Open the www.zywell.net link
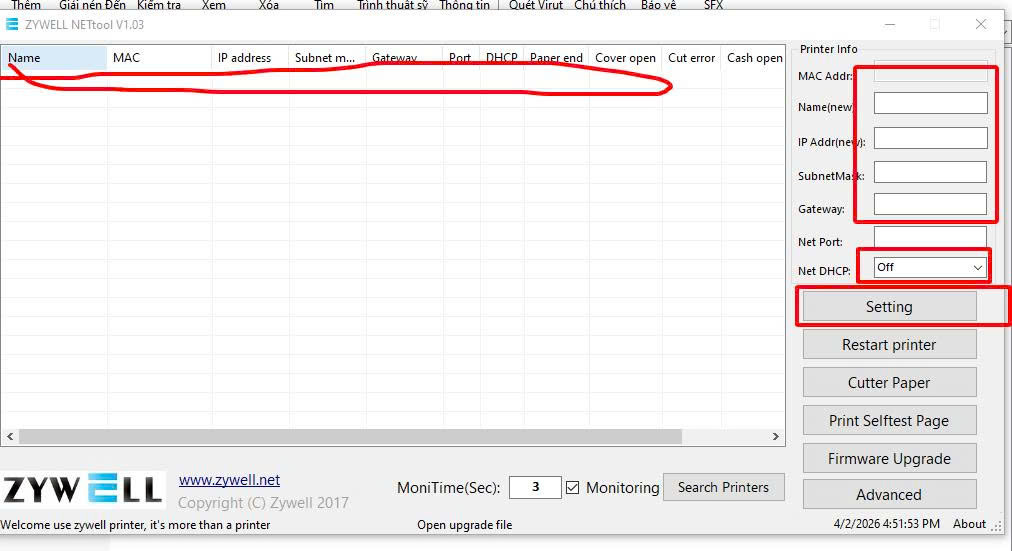This screenshot has width=1012, height=551. point(229,480)
